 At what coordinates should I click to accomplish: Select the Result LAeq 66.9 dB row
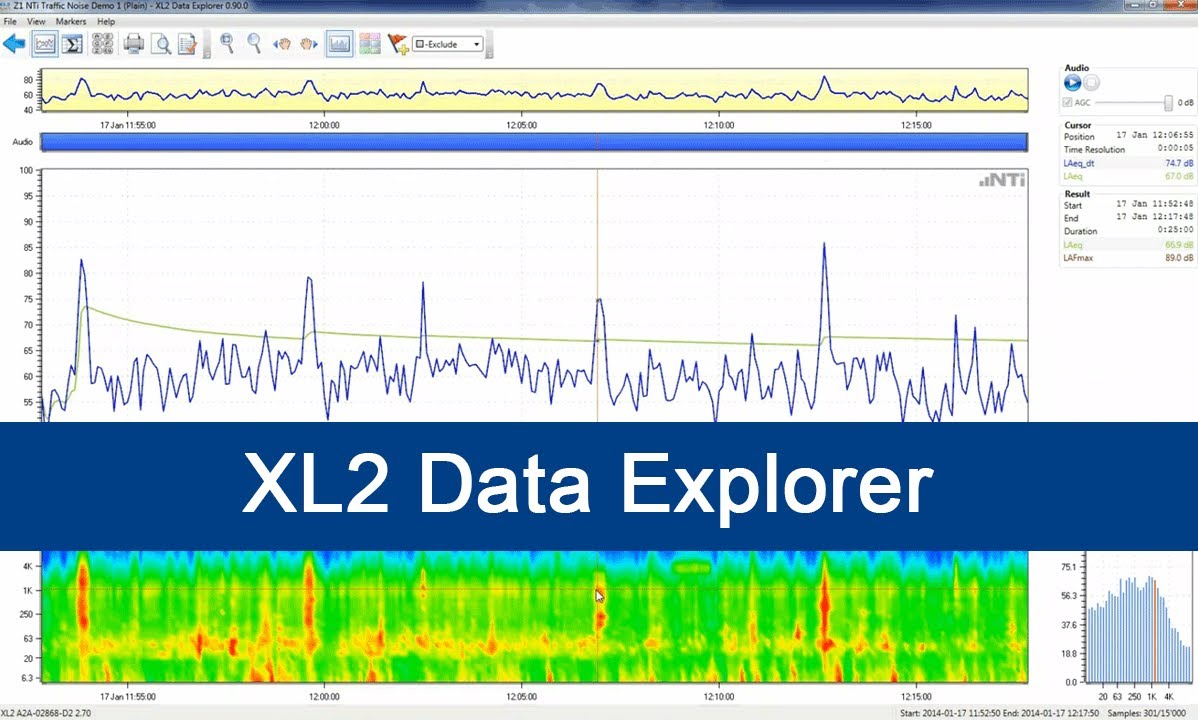click(x=1128, y=245)
